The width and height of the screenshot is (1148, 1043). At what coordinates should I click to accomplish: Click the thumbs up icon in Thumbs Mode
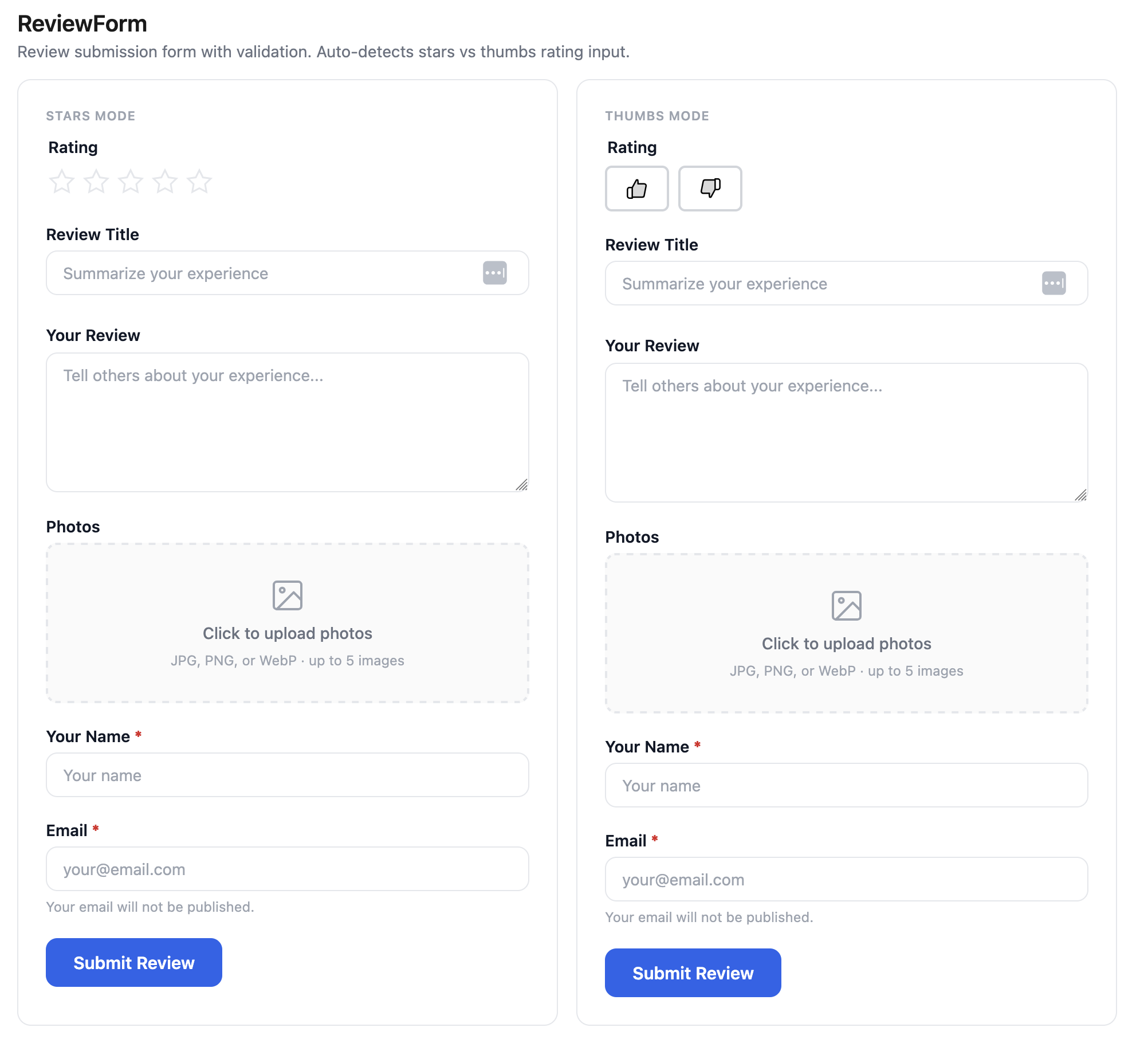(x=636, y=189)
